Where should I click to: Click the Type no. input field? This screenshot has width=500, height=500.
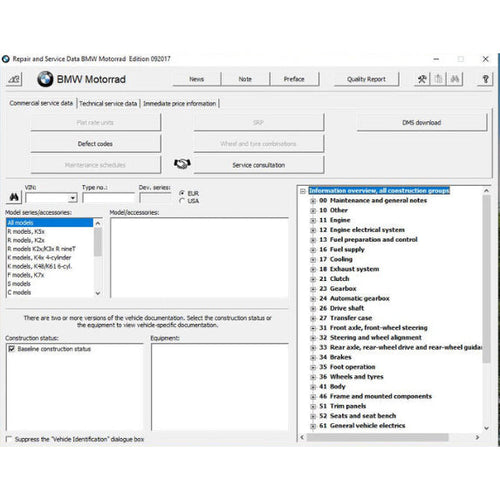point(109,198)
